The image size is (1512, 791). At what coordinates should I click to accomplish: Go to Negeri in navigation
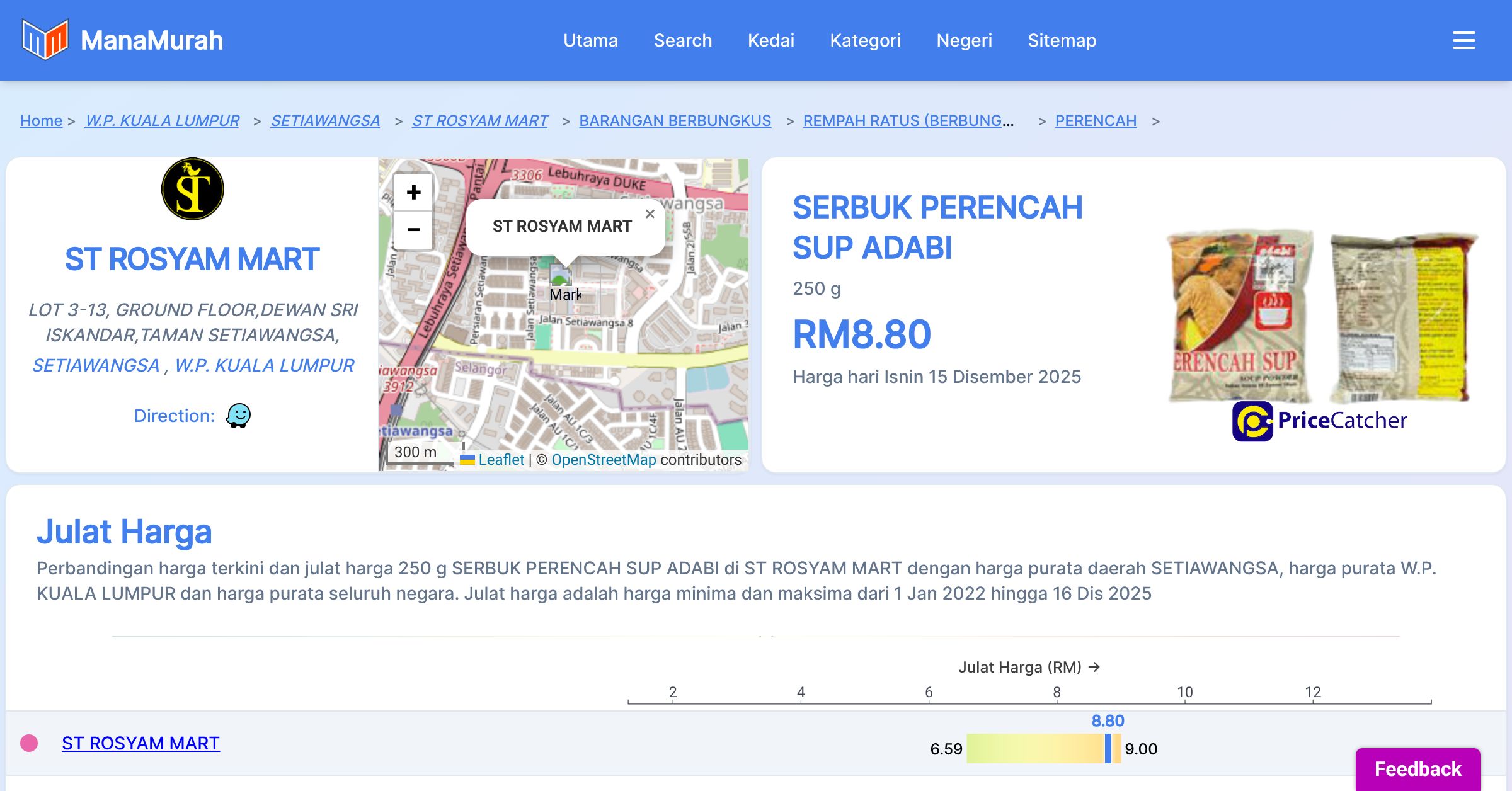click(x=964, y=40)
